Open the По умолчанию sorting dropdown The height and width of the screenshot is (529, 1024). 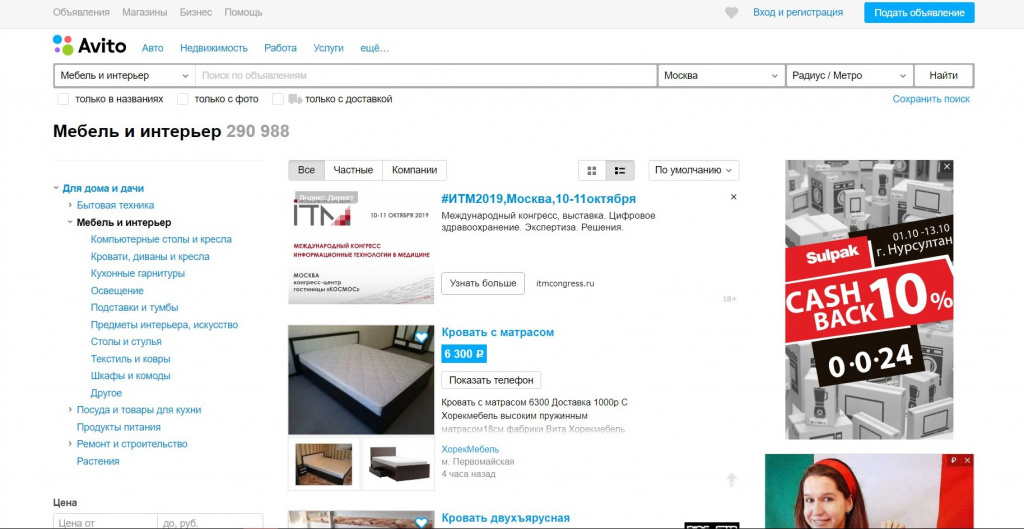pos(694,170)
